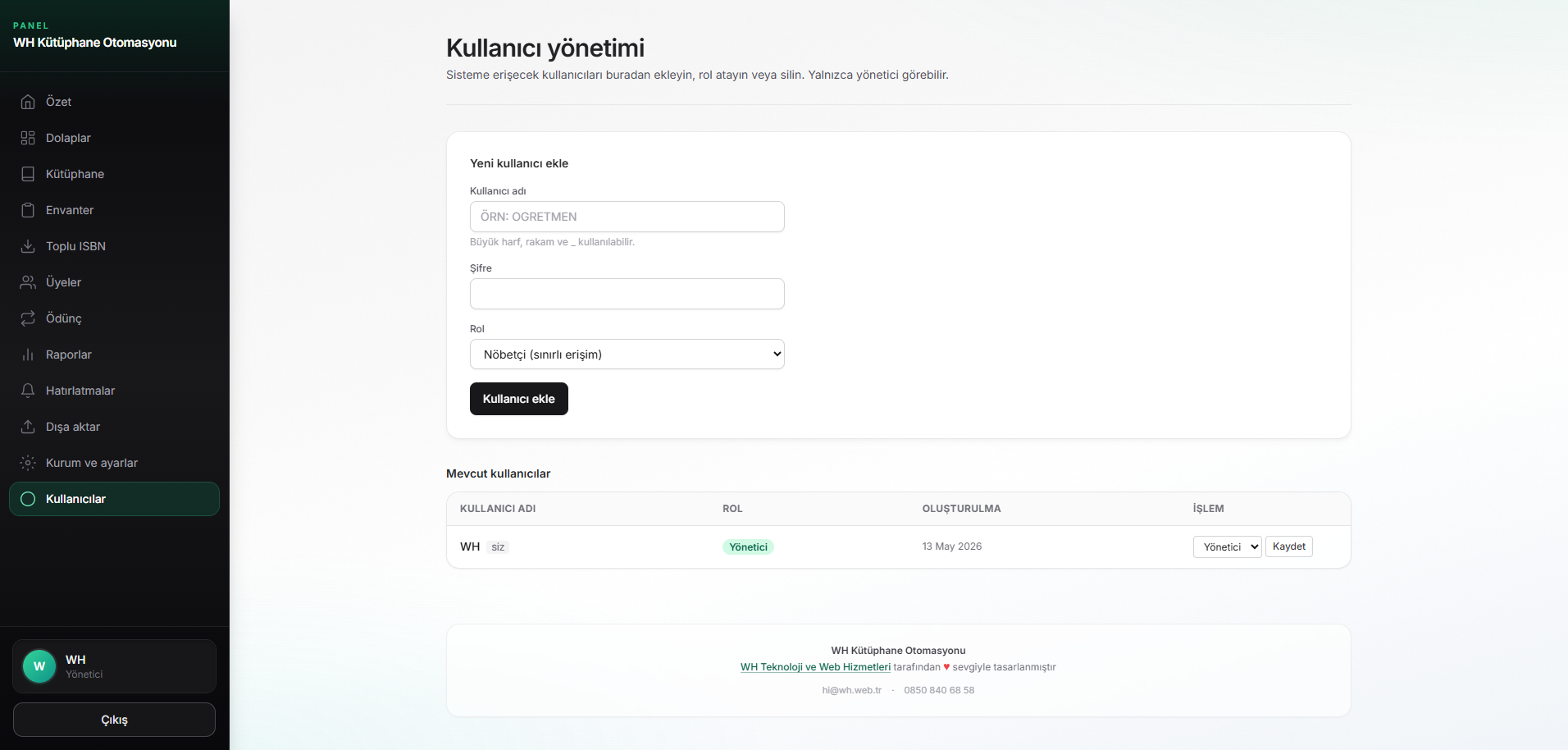Open the Özet menu item
The width and height of the screenshot is (1568, 750).
pyautogui.click(x=114, y=102)
